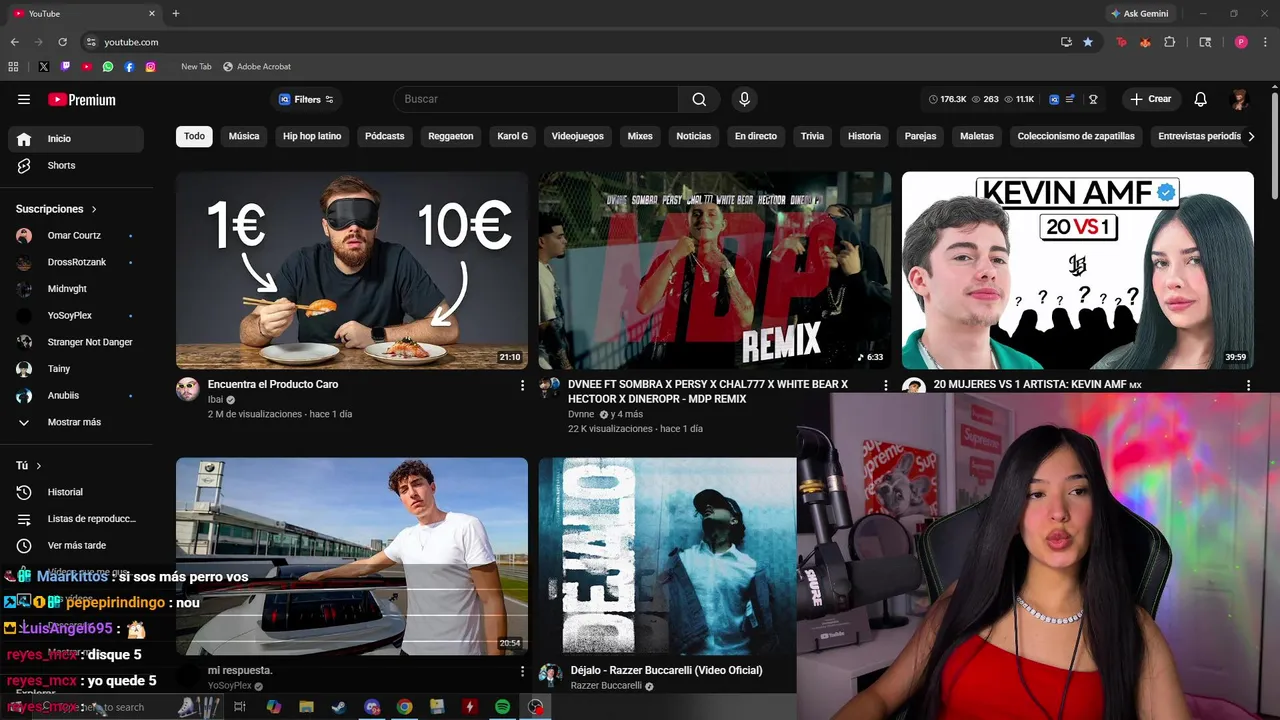Bookmark this page with star icon

point(1088,42)
